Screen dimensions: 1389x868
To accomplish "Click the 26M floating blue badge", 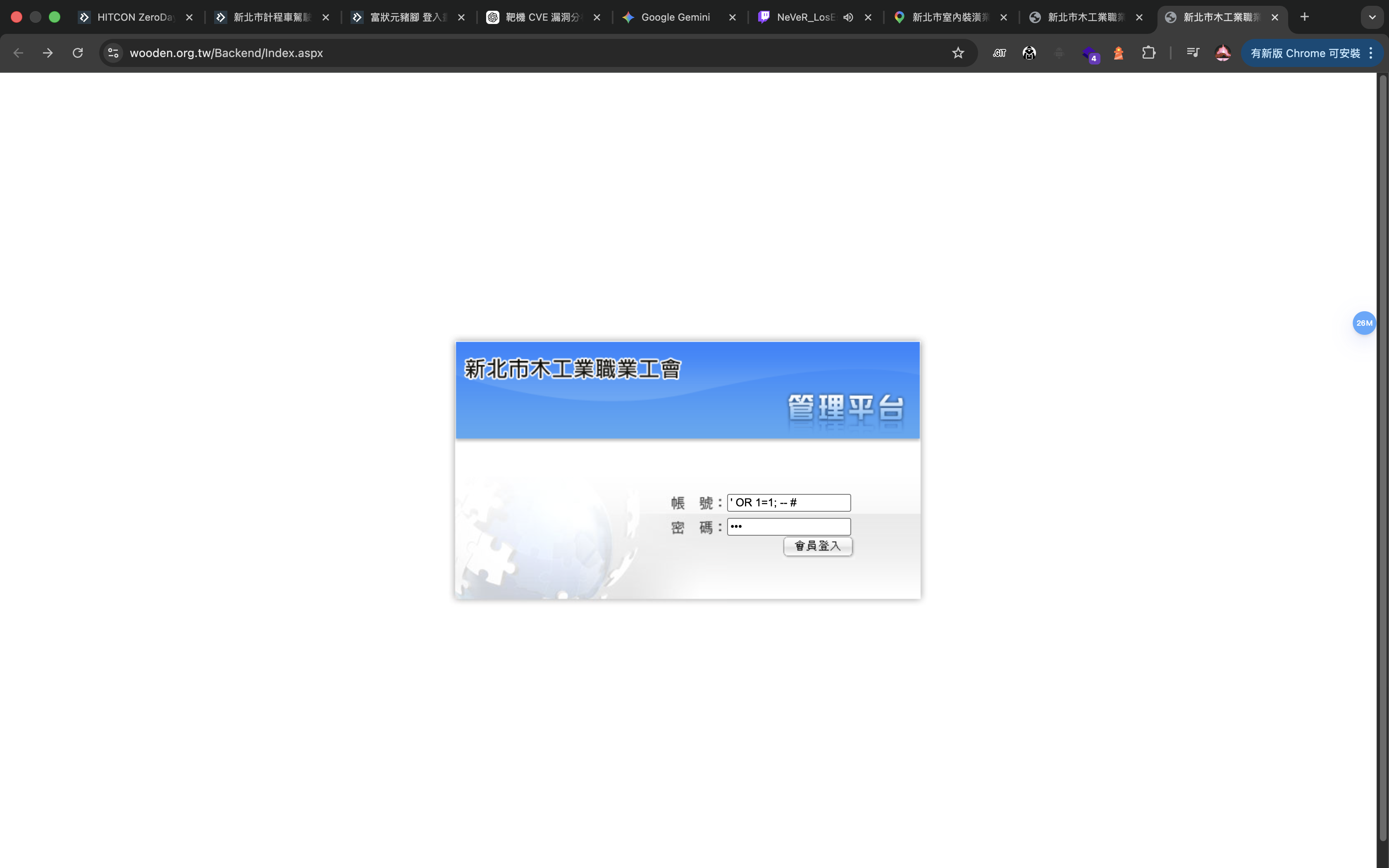I will pos(1364,323).
